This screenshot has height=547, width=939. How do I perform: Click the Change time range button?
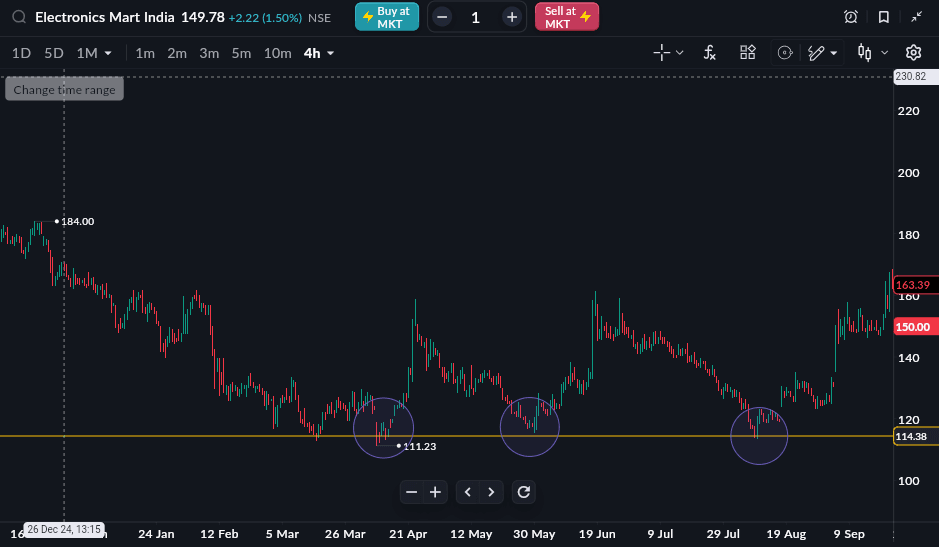pos(65,89)
